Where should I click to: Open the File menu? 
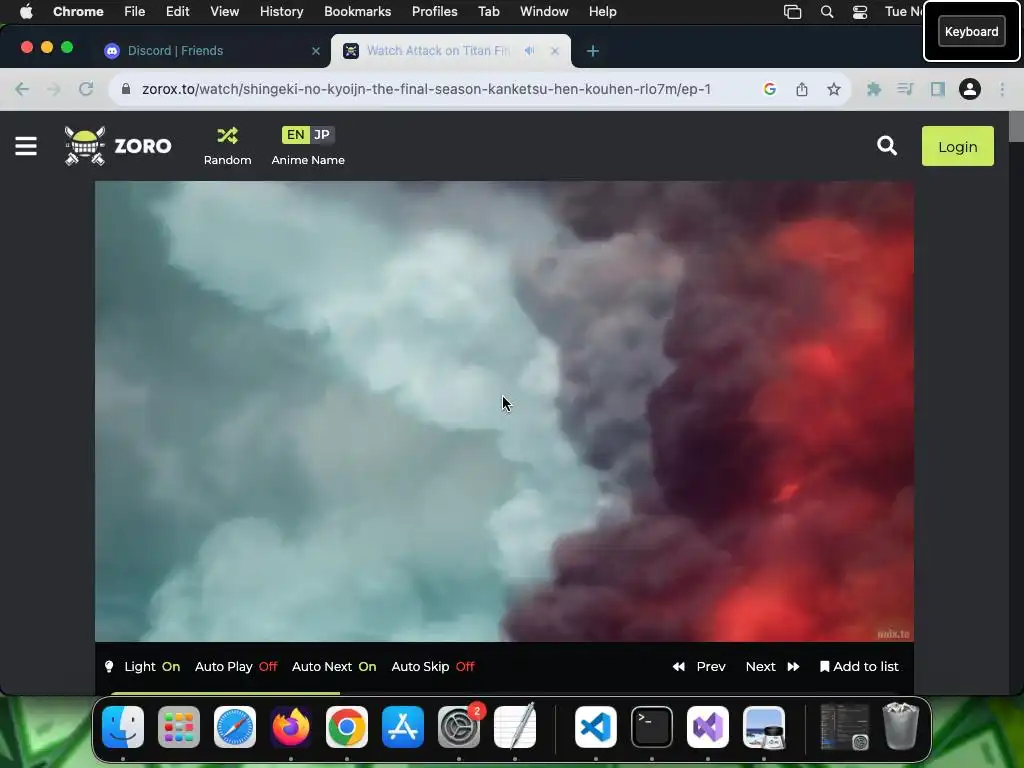[x=135, y=12]
